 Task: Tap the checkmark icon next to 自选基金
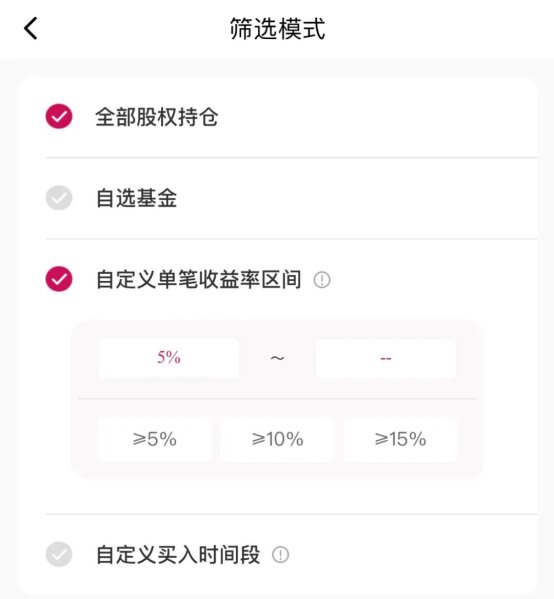click(59, 198)
